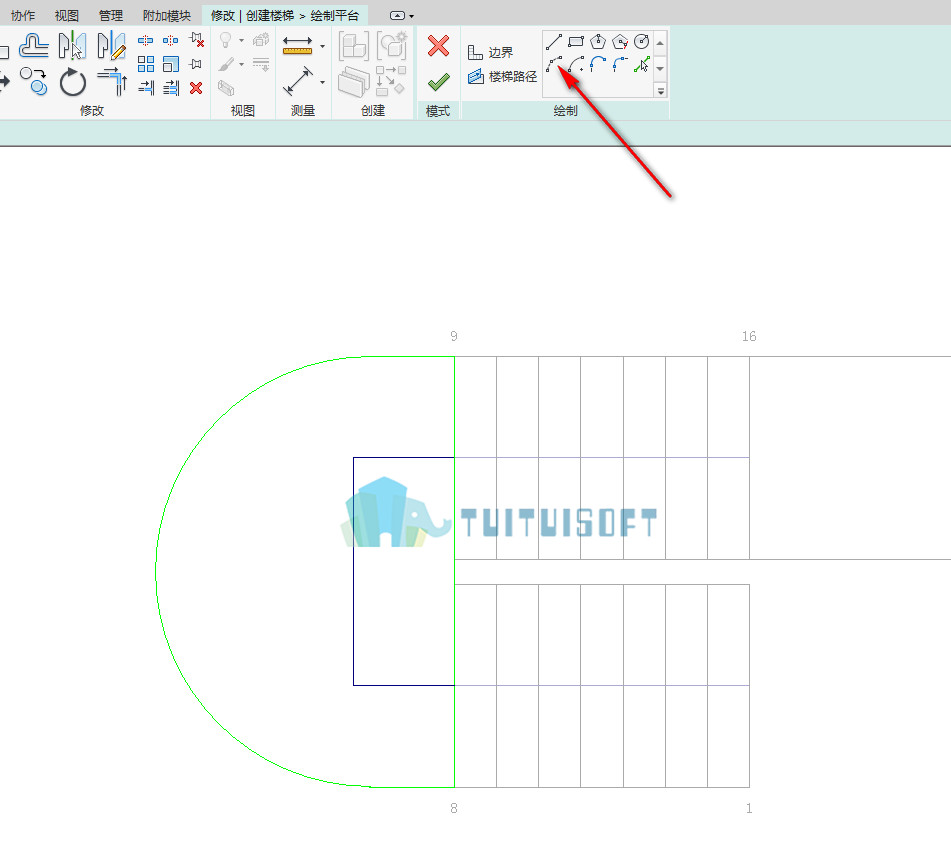Finish edit mode with green checkmark
This screenshot has width=951, height=851.
click(x=438, y=82)
